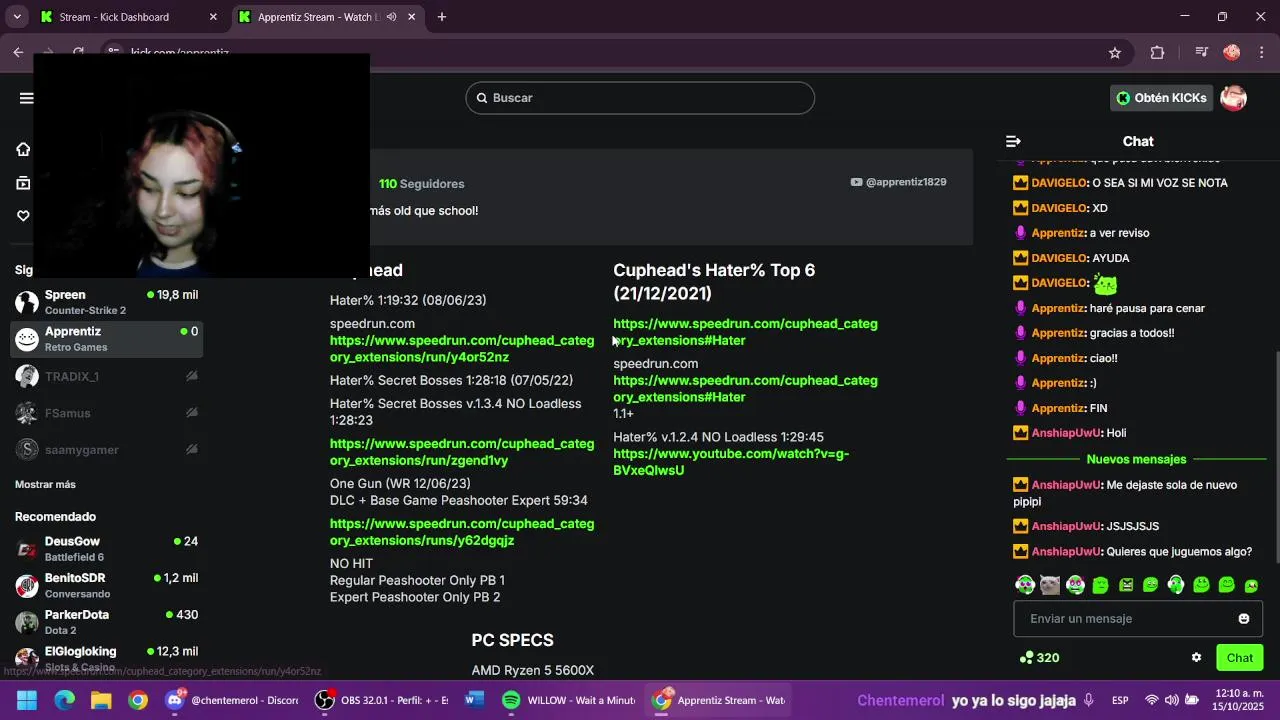Open the recommended BenitoSDR channel

click(107, 585)
